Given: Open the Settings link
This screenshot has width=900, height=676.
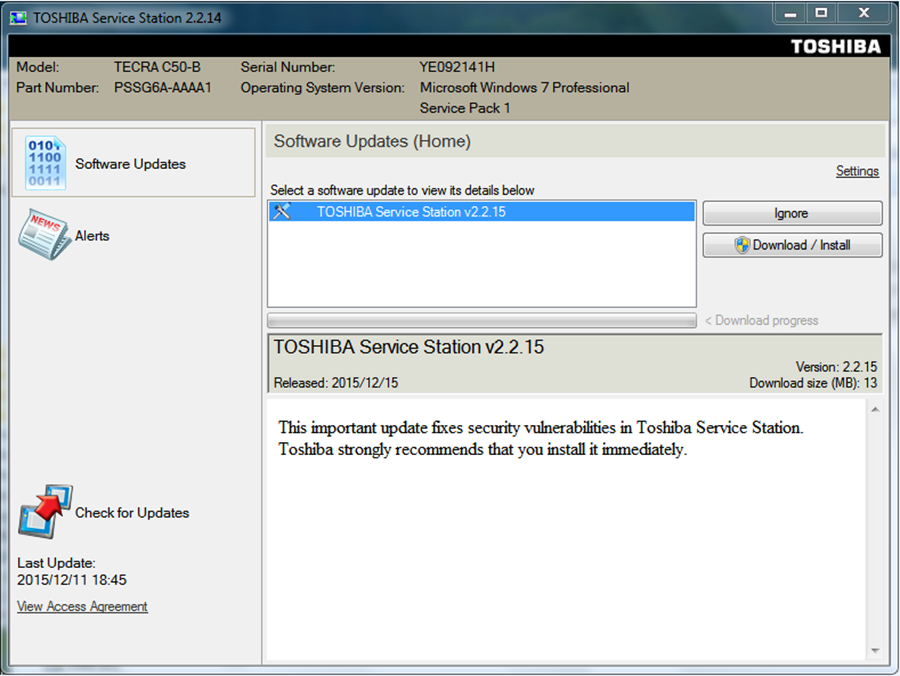Looking at the screenshot, I should (857, 171).
